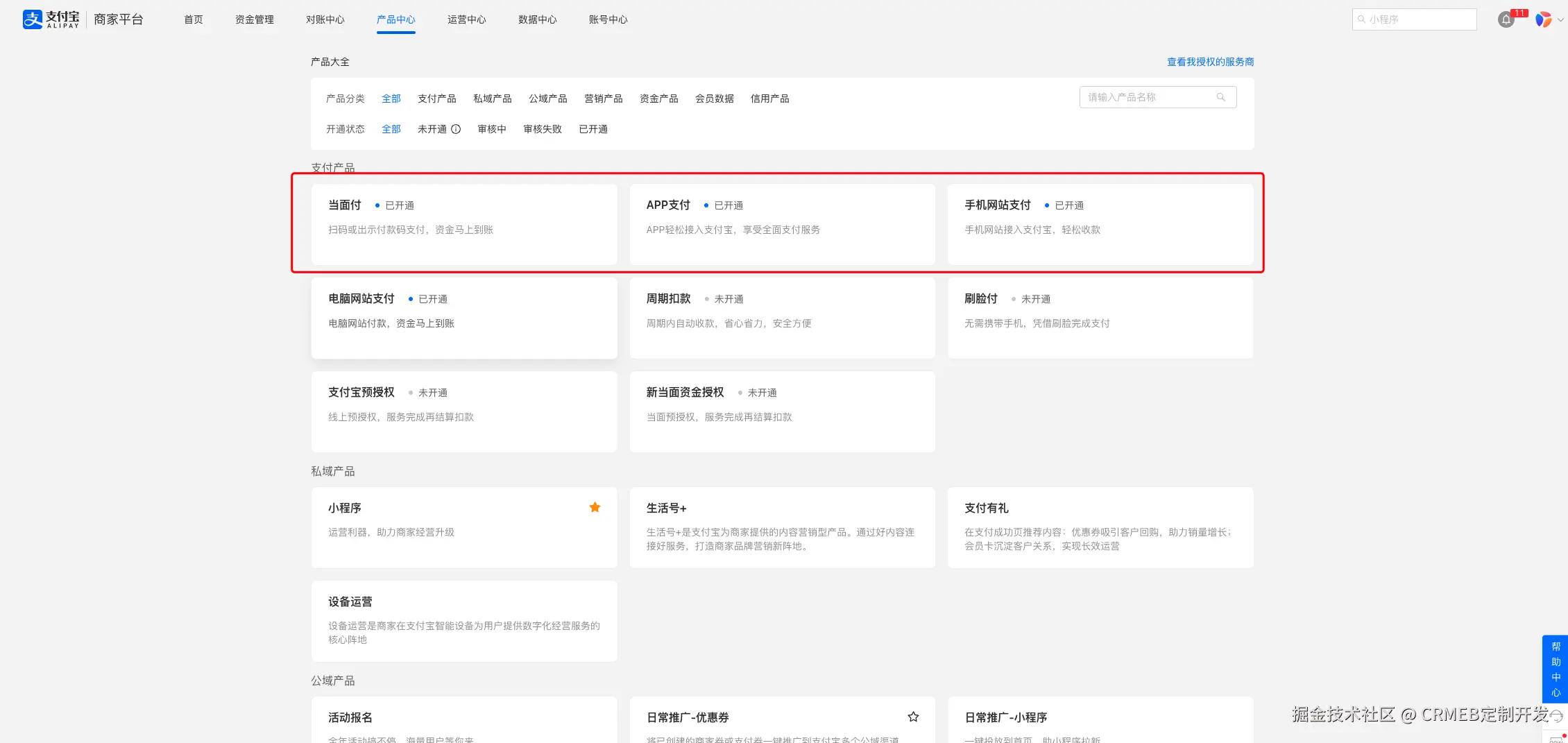Open the notification bell with 11 badge

(1506, 19)
